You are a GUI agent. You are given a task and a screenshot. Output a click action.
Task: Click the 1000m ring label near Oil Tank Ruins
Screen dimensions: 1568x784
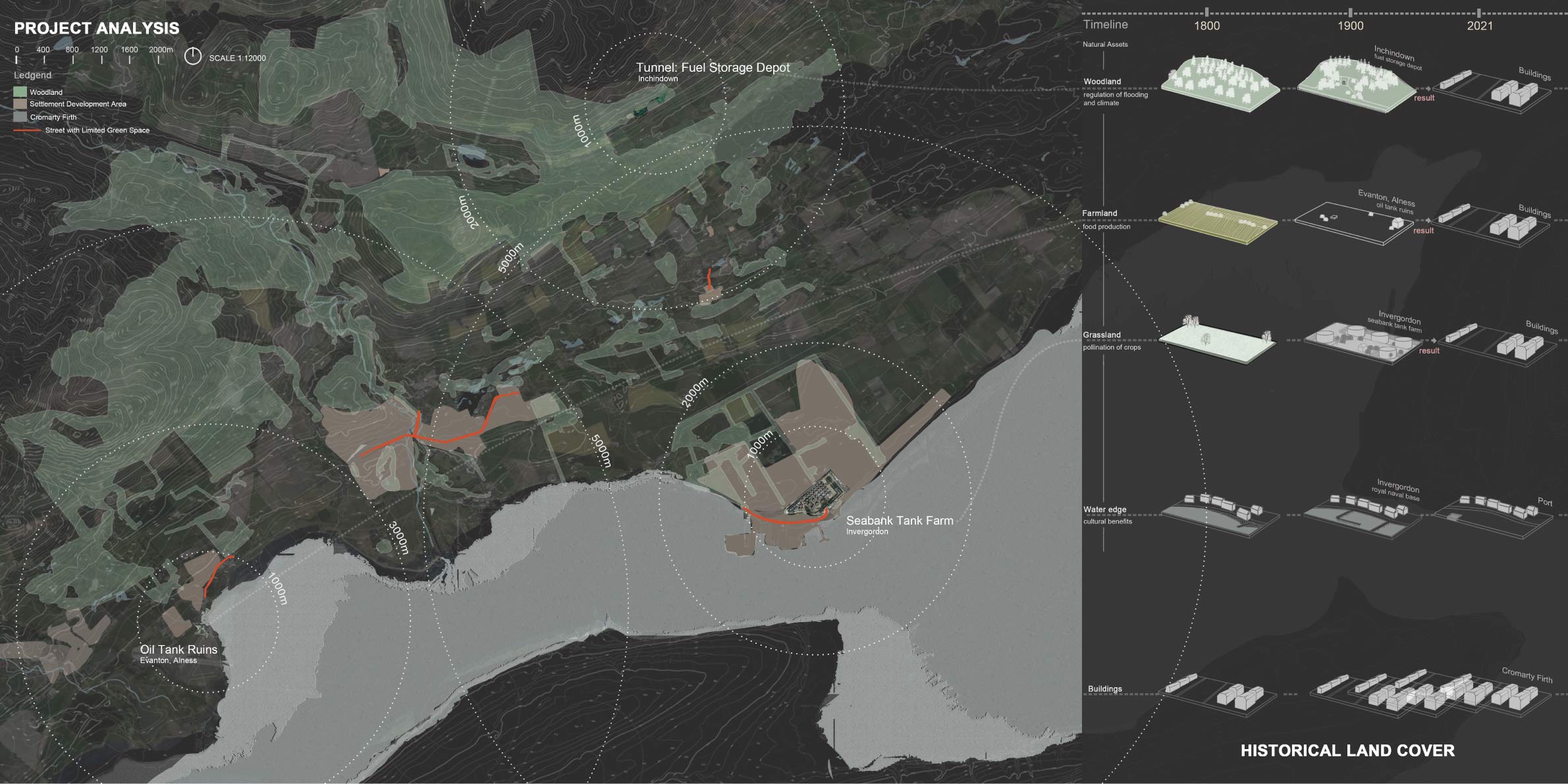tap(278, 588)
